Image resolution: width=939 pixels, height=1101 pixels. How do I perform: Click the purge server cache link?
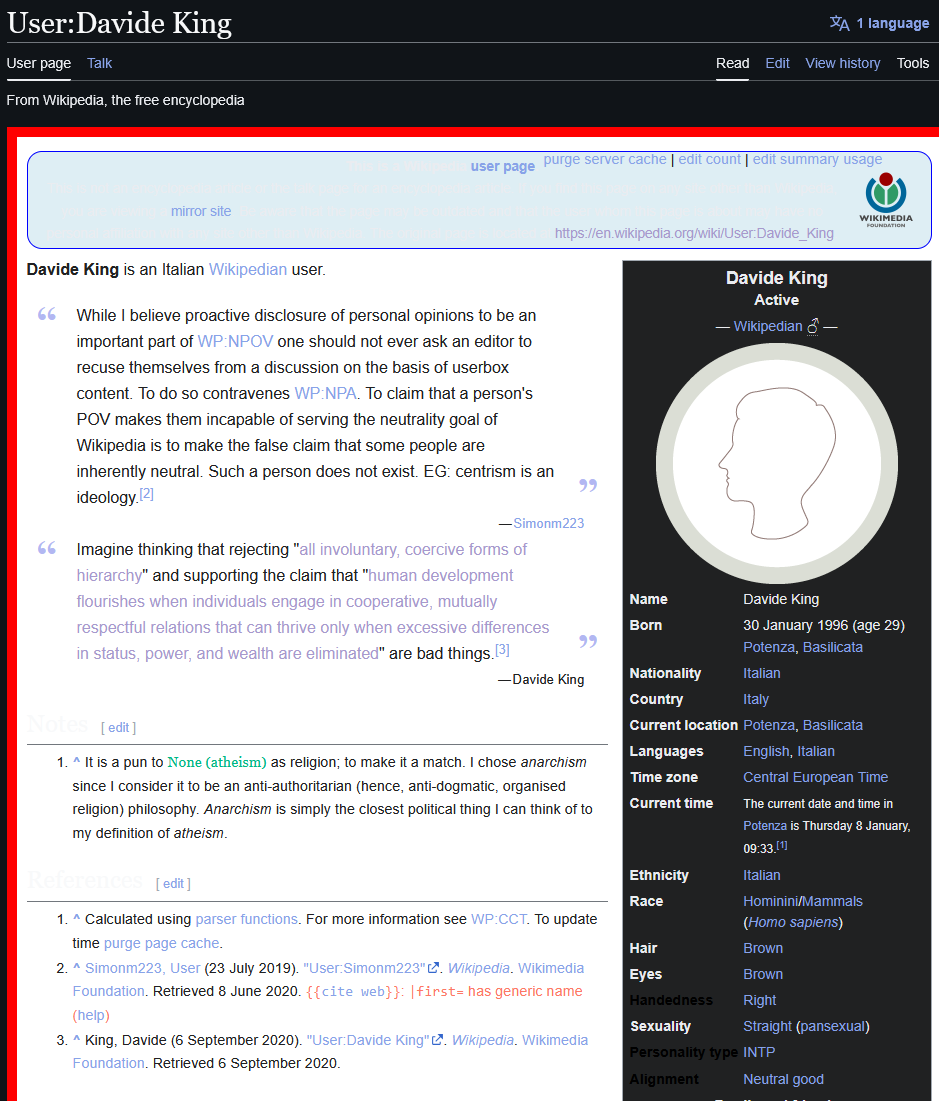click(605, 159)
